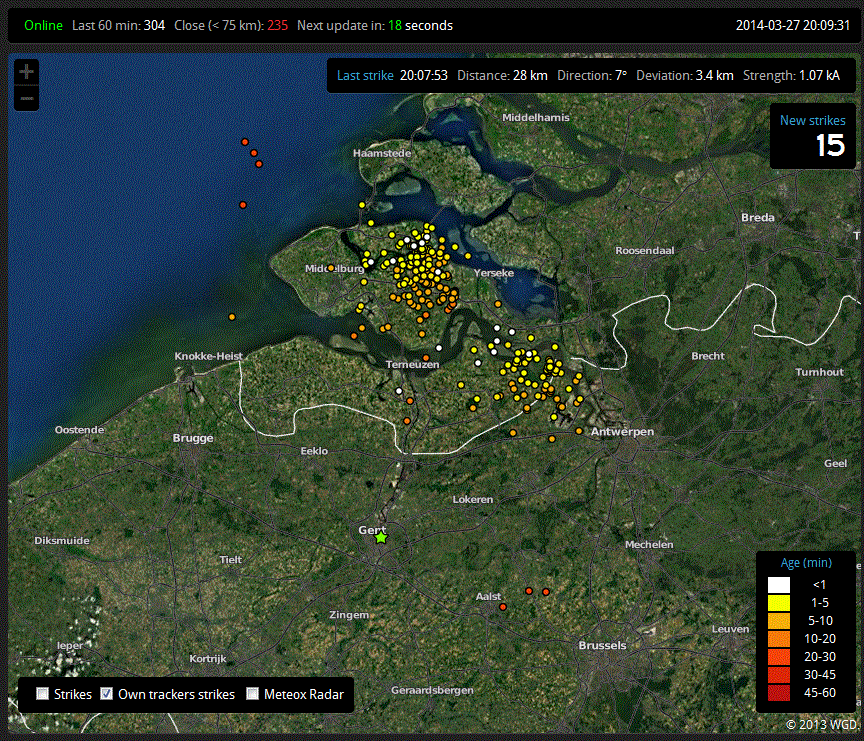Click the Last strike label

click(365, 75)
